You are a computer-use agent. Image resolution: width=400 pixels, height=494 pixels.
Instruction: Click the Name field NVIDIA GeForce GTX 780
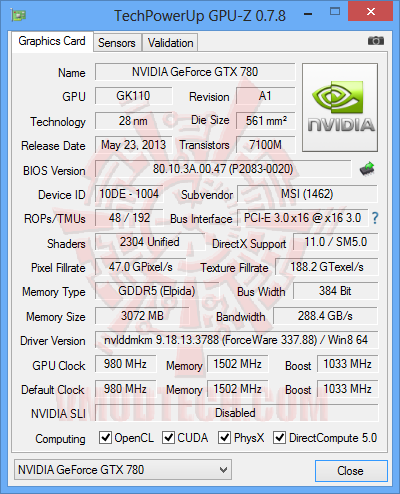[195, 72]
